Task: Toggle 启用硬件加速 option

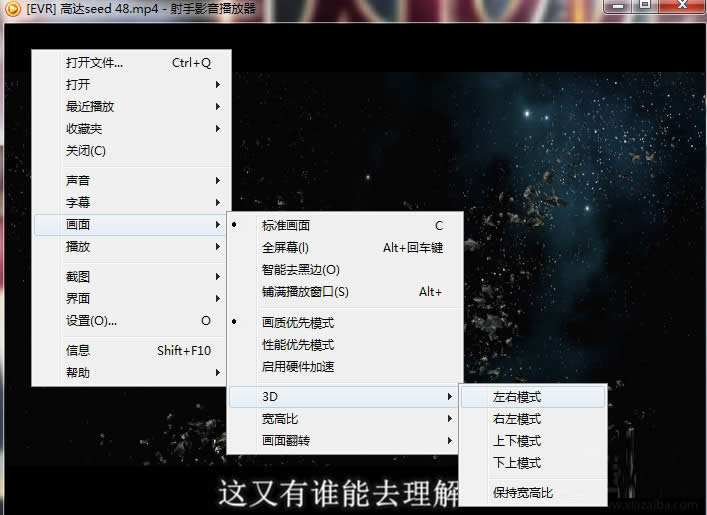Action: coord(297,367)
